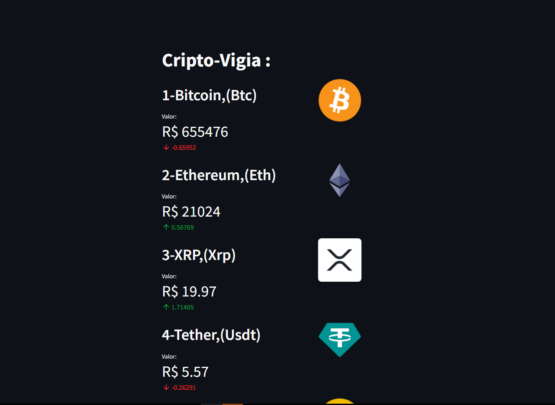Click the -0.65952 change under Bitcoin

(184, 148)
